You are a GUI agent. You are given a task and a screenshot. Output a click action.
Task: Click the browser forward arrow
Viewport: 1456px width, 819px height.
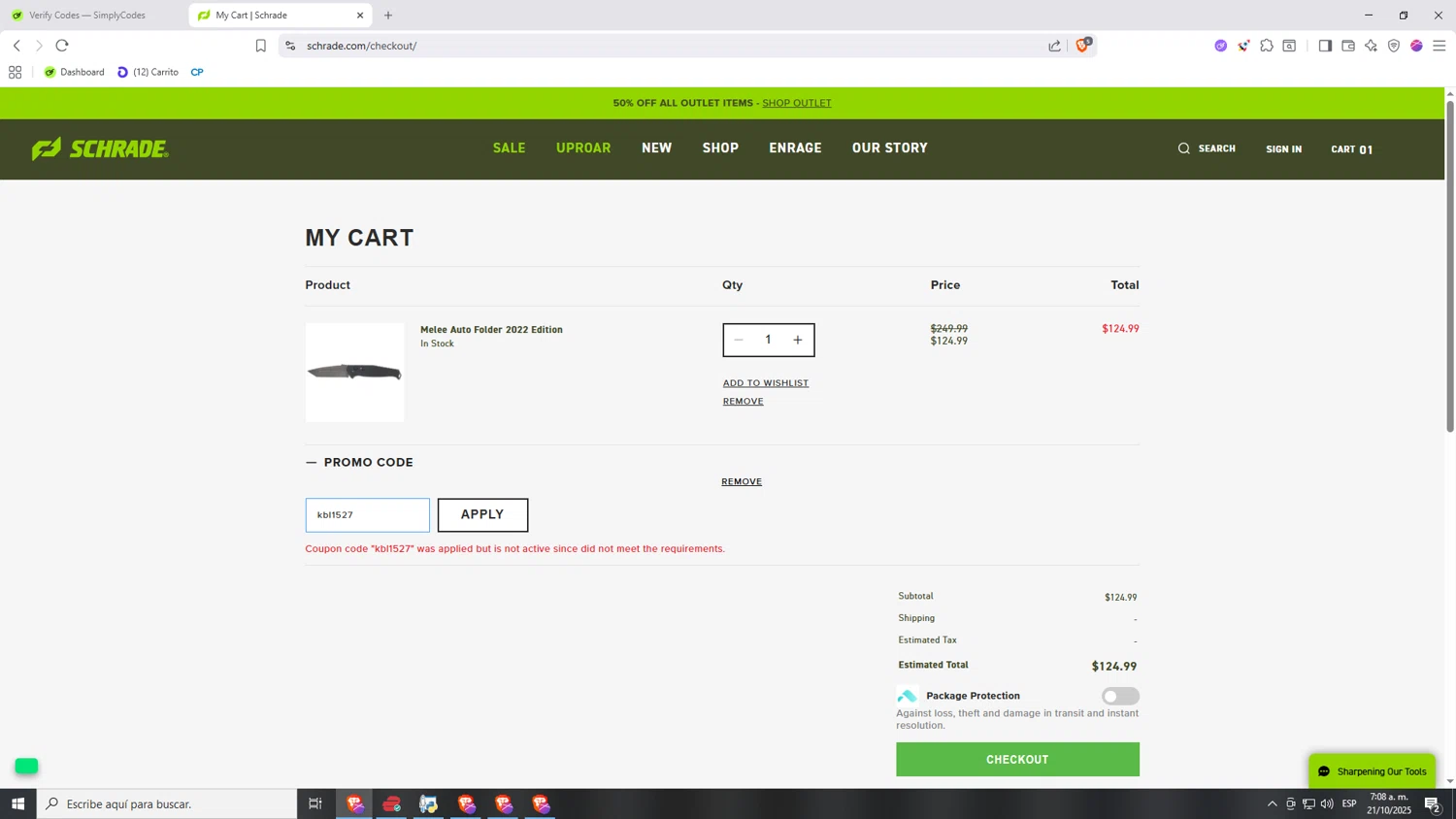point(39,46)
